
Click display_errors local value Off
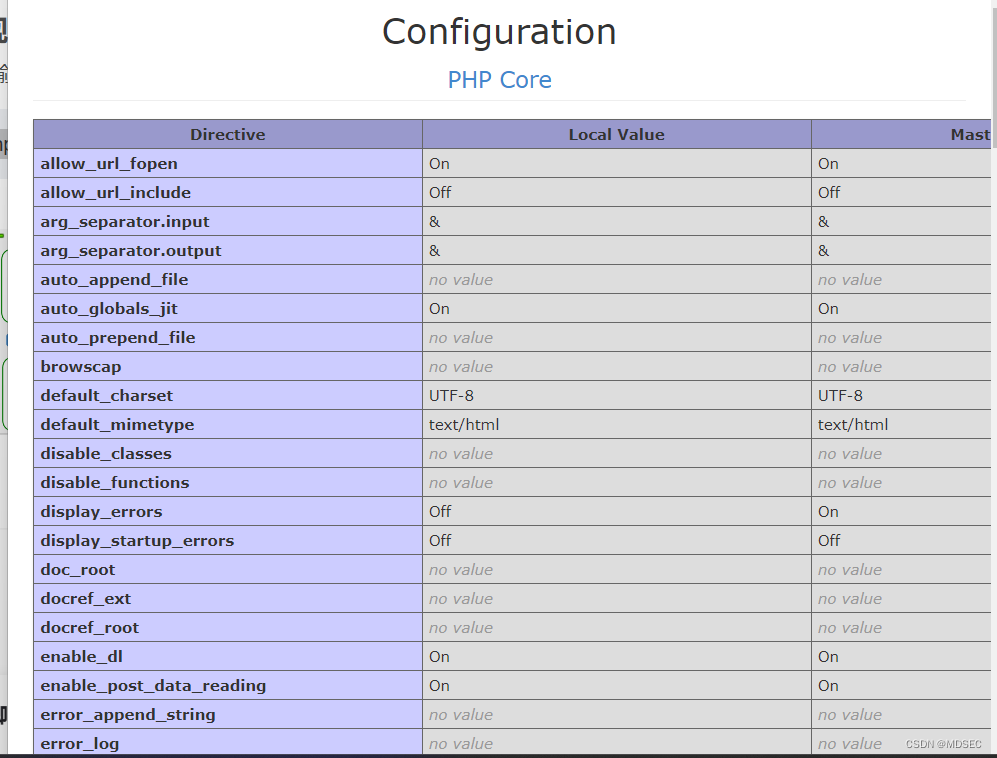(x=440, y=512)
